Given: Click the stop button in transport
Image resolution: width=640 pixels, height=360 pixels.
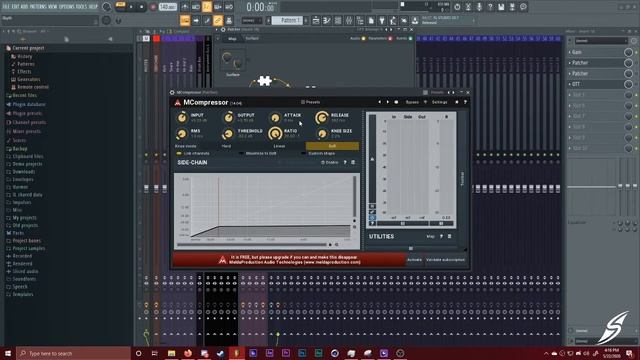Looking at the screenshot, I should pos(142,7).
